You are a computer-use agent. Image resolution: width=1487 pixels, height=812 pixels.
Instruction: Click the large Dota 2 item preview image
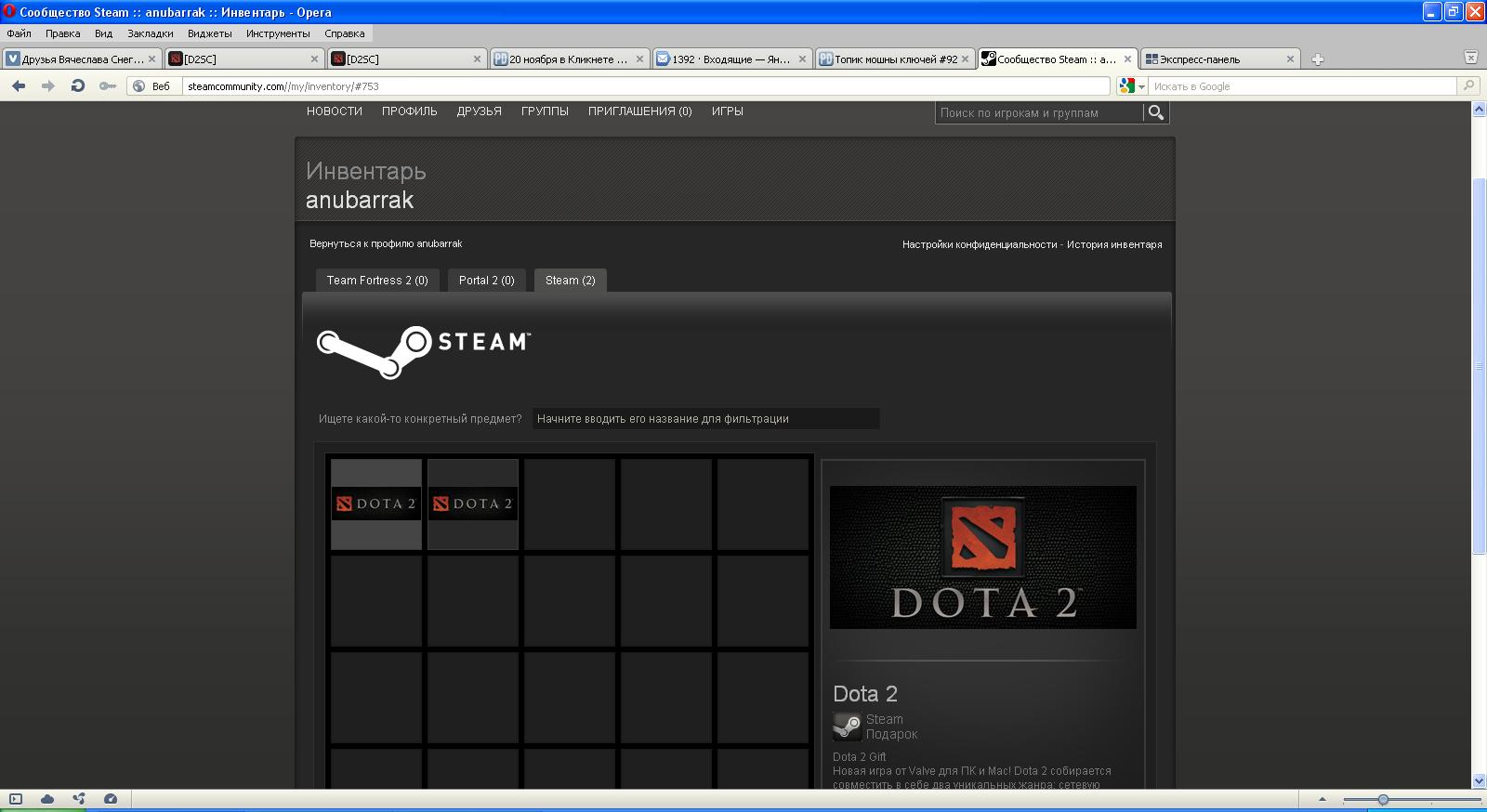(983, 557)
